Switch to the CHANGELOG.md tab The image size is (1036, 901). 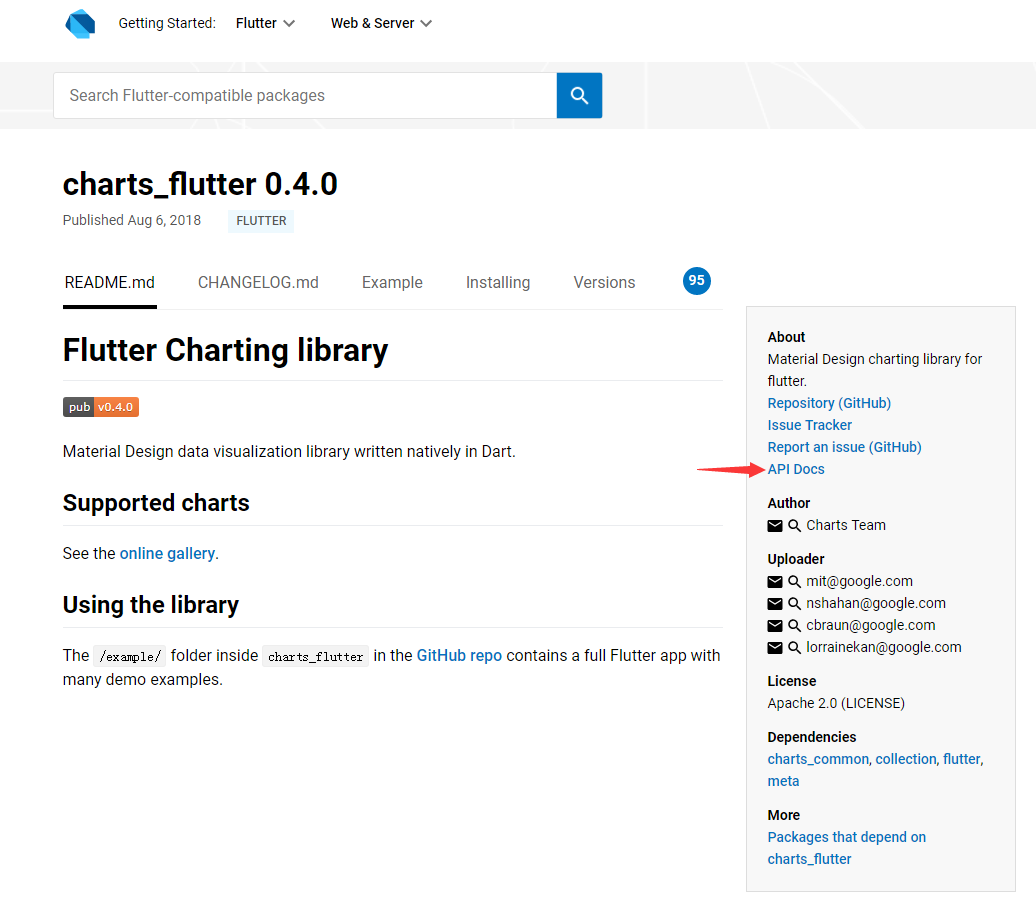point(258,282)
